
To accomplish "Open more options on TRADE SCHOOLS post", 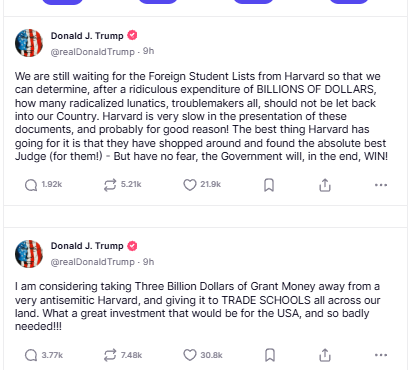I will point(381,355).
